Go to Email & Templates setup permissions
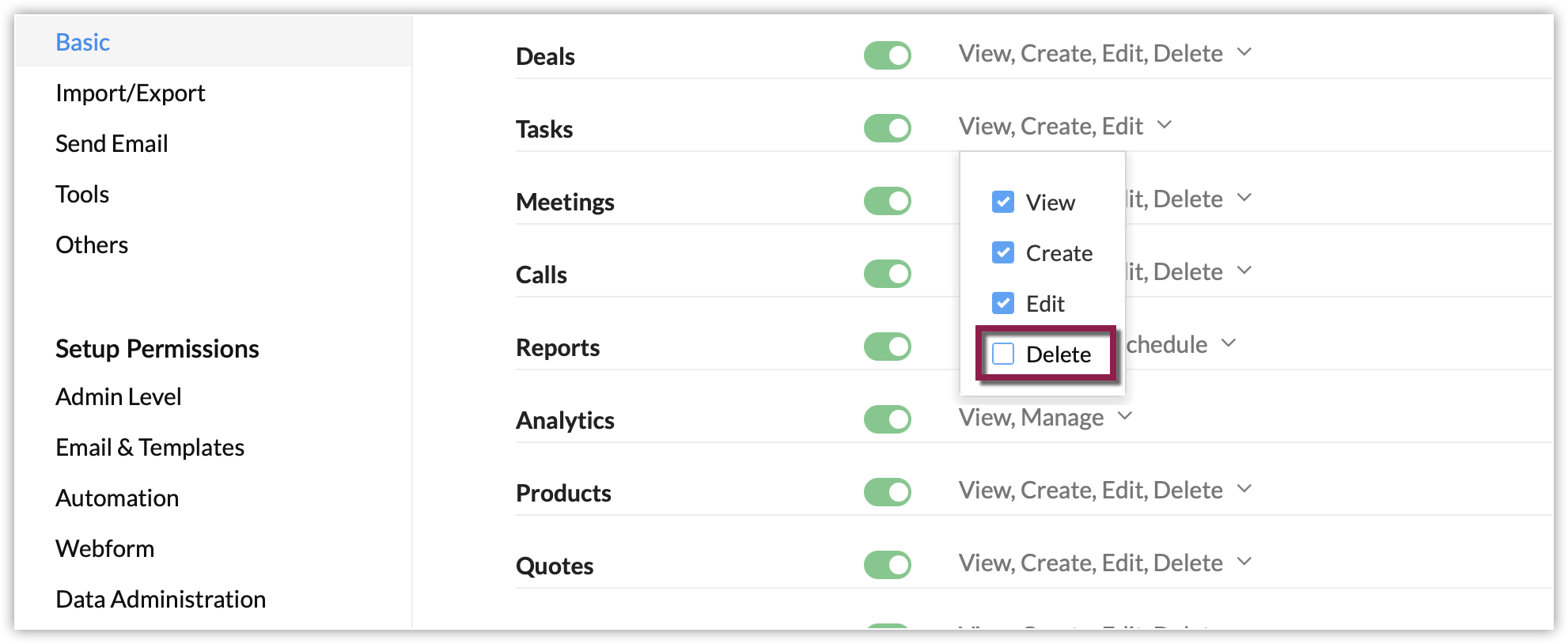This screenshot has height=644, width=1568. (x=150, y=448)
